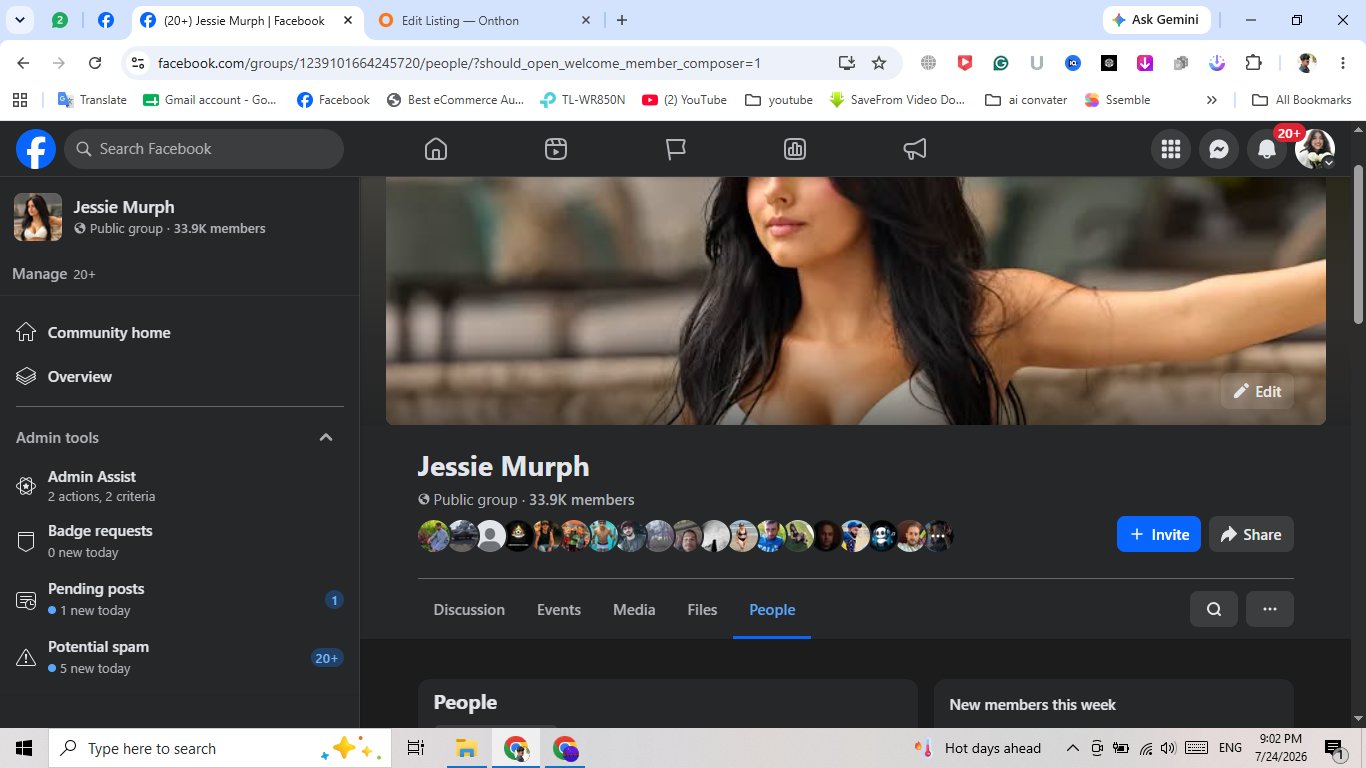Bookmark this page star icon

[x=879, y=62]
